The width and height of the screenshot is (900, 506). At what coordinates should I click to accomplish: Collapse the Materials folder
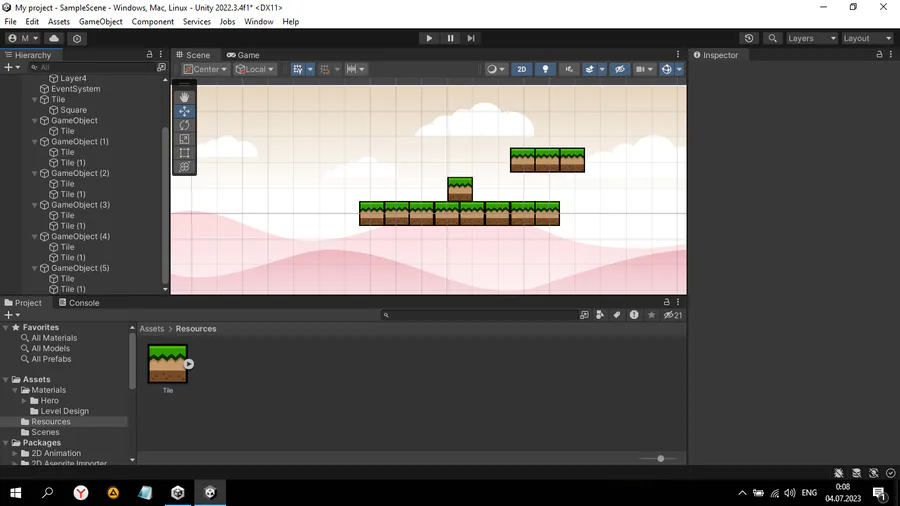pyautogui.click(x=15, y=390)
